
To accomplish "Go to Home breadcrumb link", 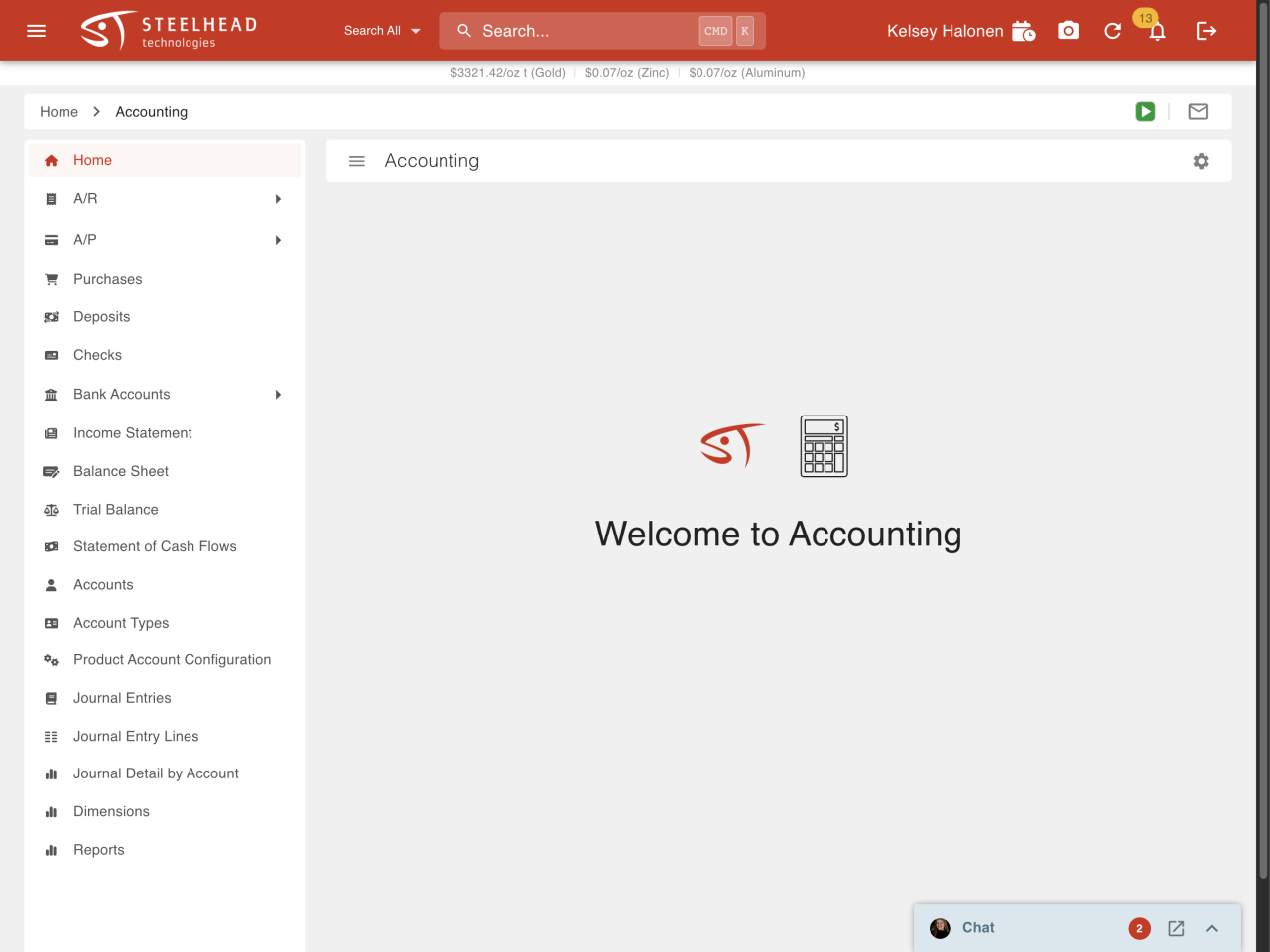I will point(59,112).
